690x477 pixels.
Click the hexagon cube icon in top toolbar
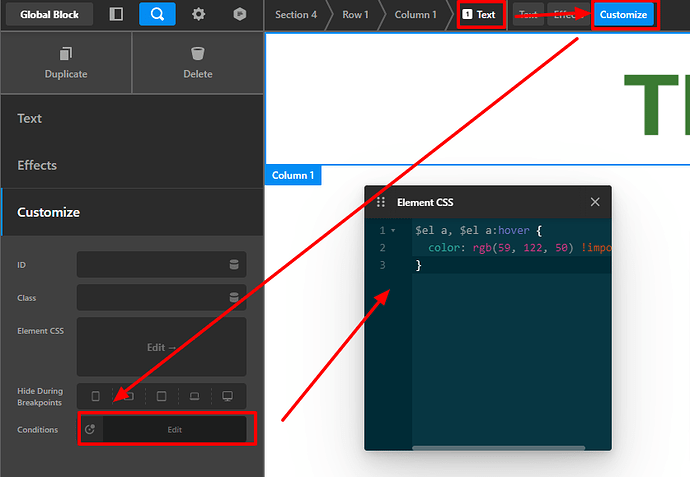tap(239, 14)
